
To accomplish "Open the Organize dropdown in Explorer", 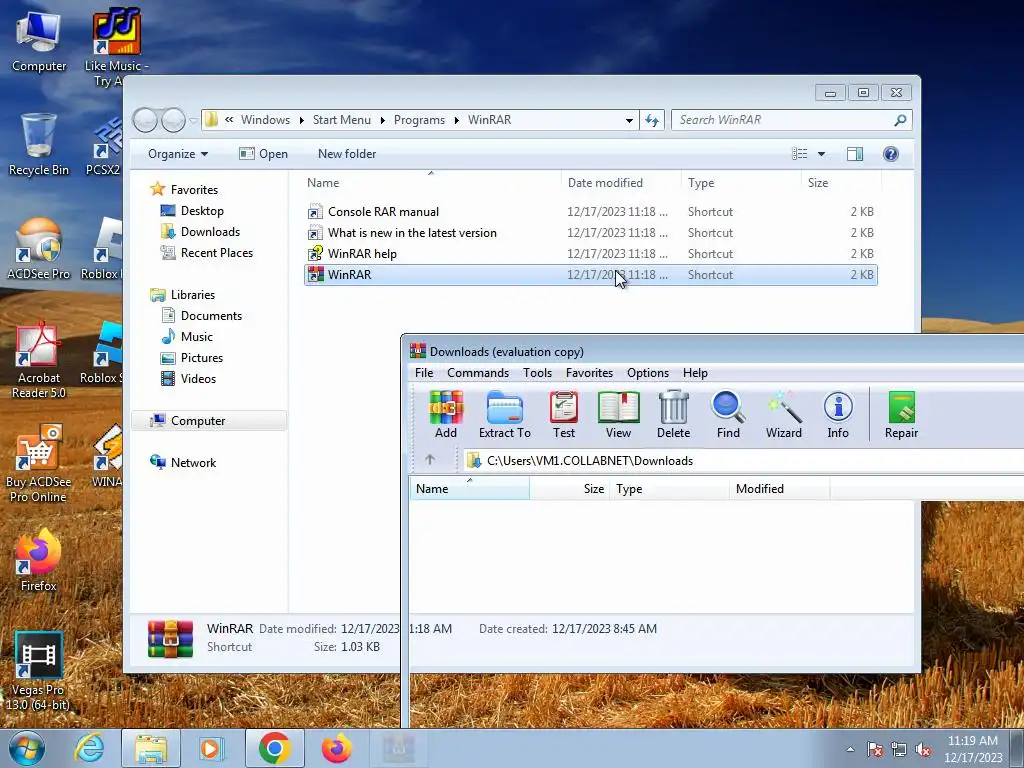I will pos(178,153).
